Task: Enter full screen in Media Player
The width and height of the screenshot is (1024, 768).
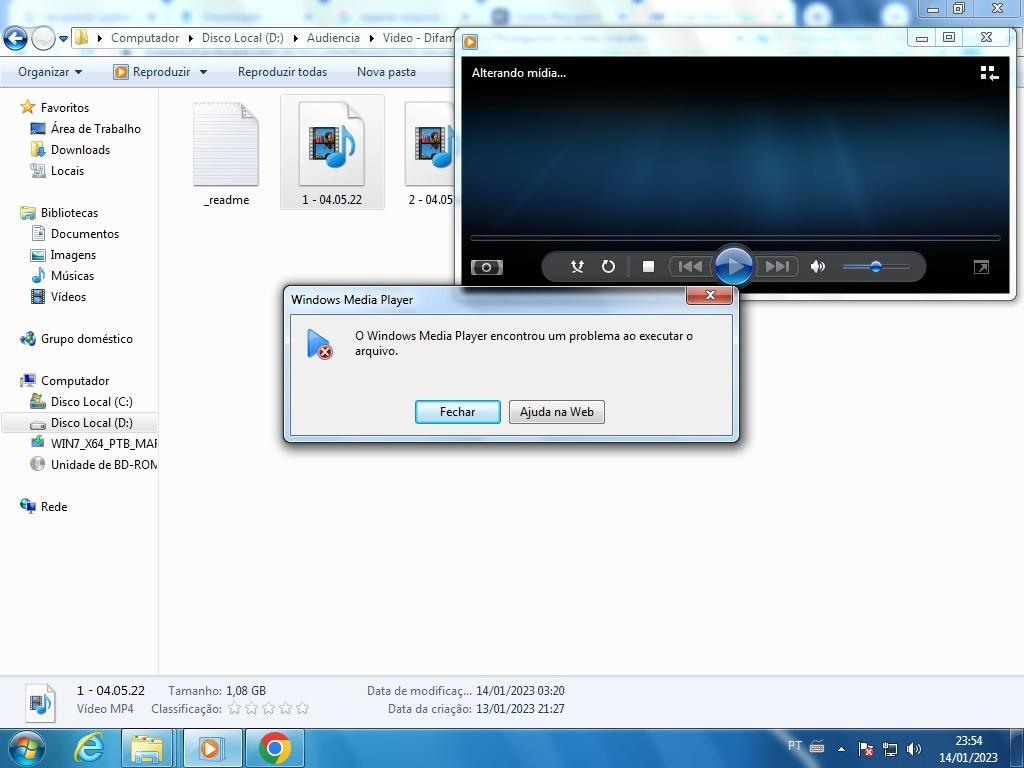Action: [981, 267]
